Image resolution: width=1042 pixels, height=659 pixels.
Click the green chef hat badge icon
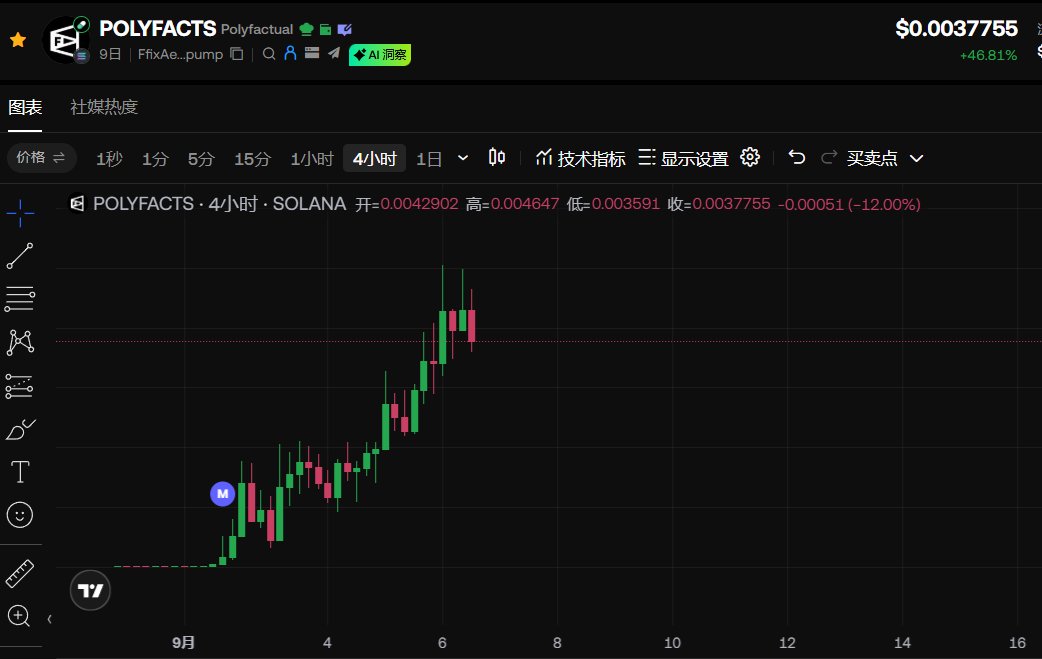click(306, 29)
